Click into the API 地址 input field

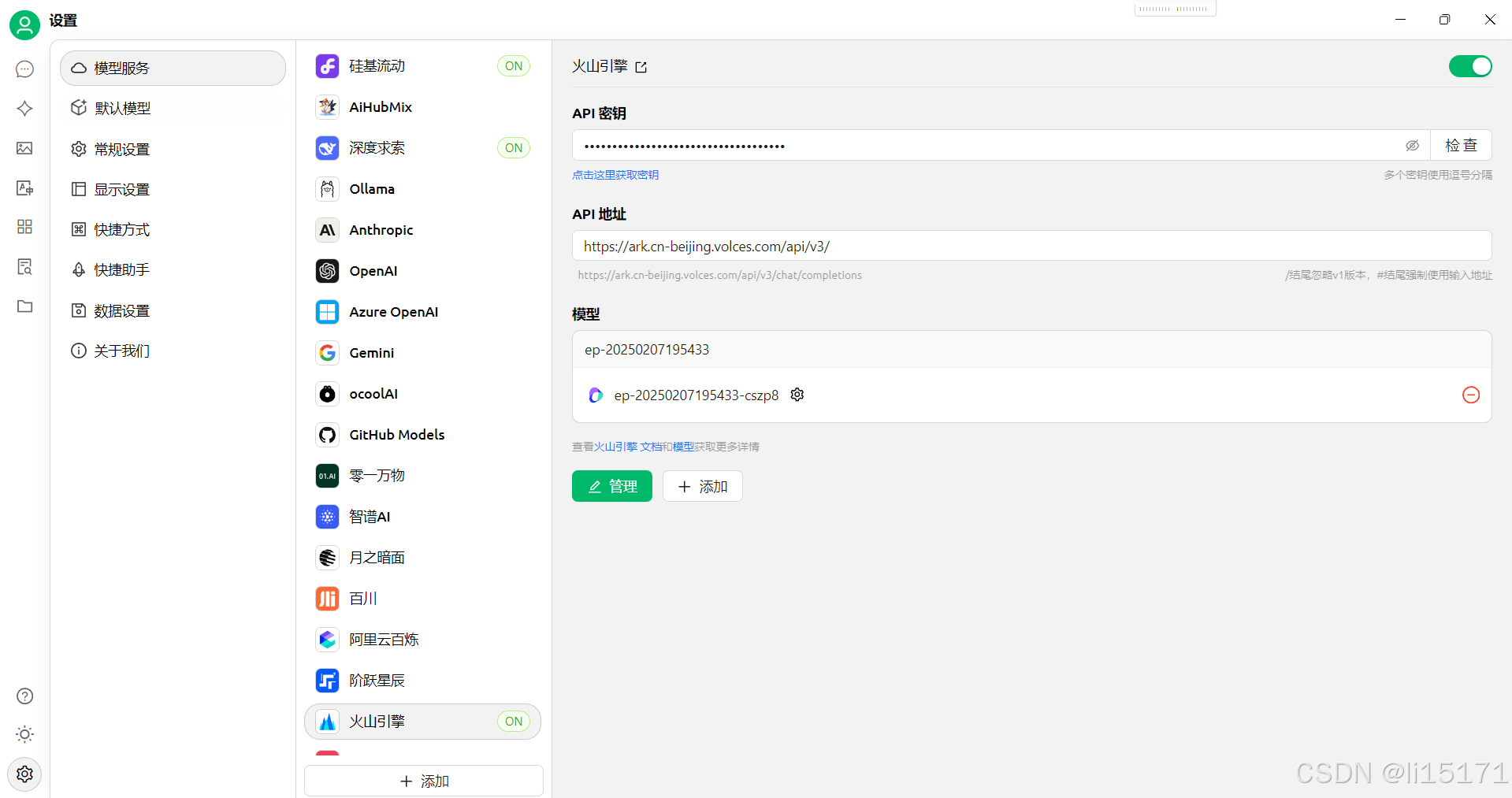tap(1031, 246)
